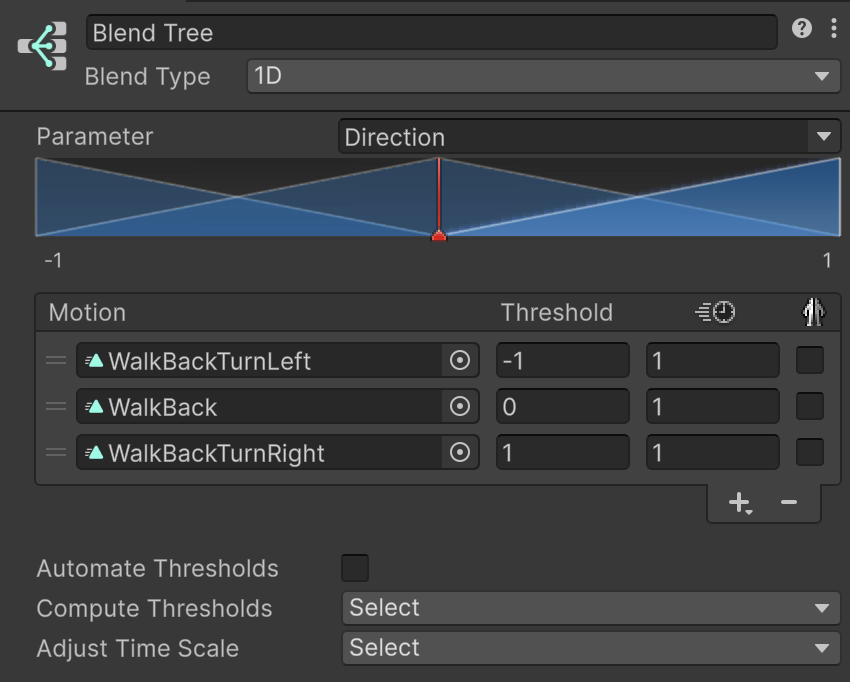Click the mirror column header icon

[813, 312]
